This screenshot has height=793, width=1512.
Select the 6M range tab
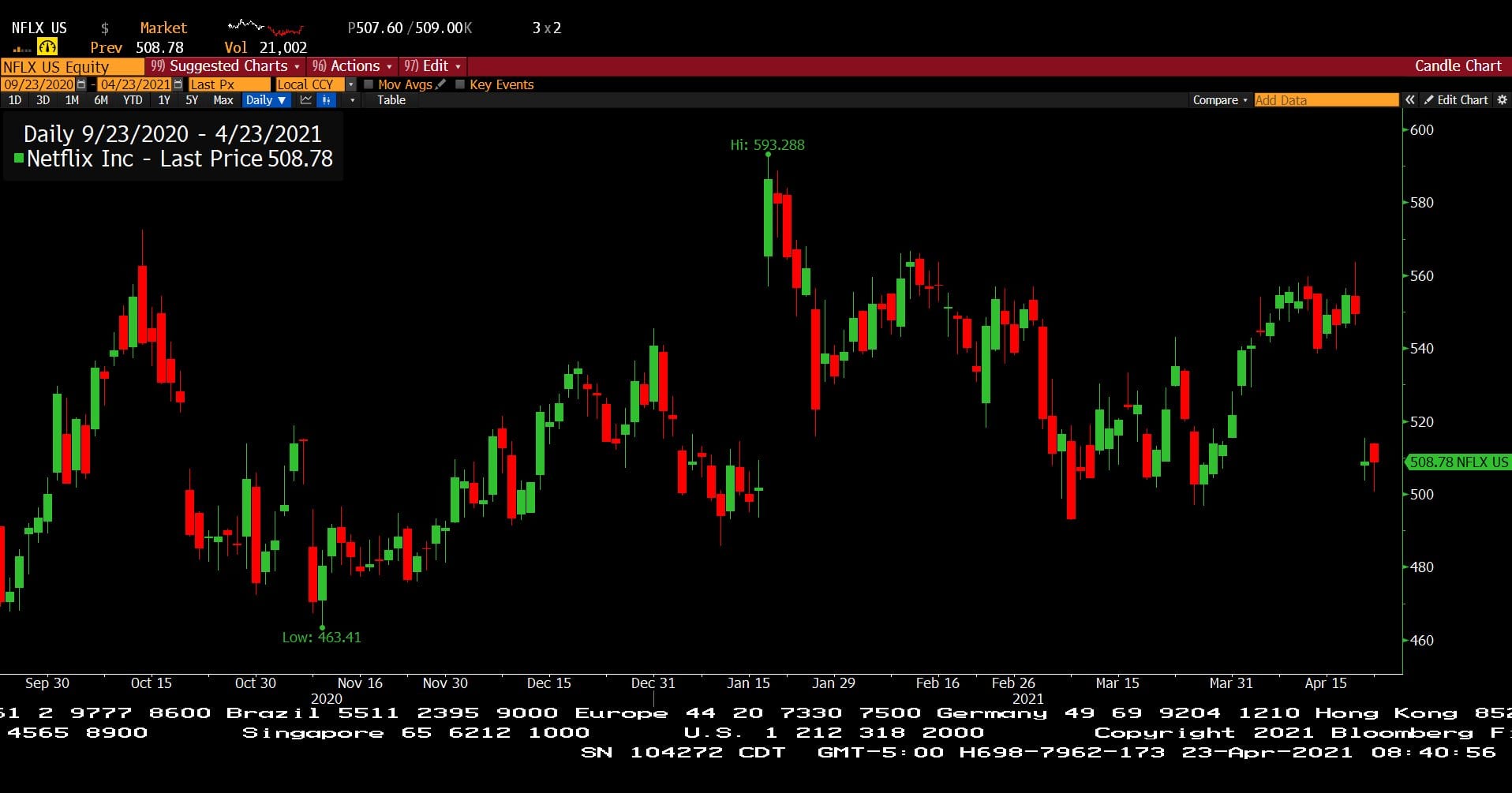click(x=101, y=100)
